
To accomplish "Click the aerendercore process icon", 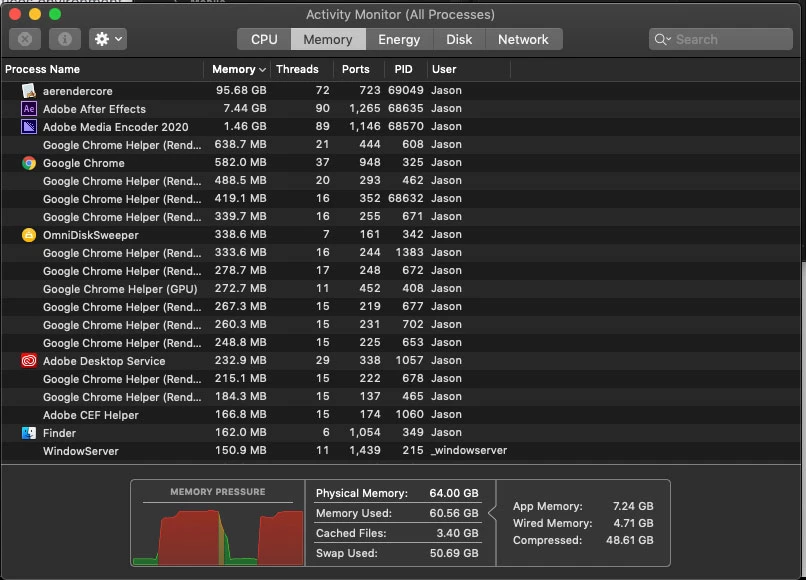I will click(29, 90).
